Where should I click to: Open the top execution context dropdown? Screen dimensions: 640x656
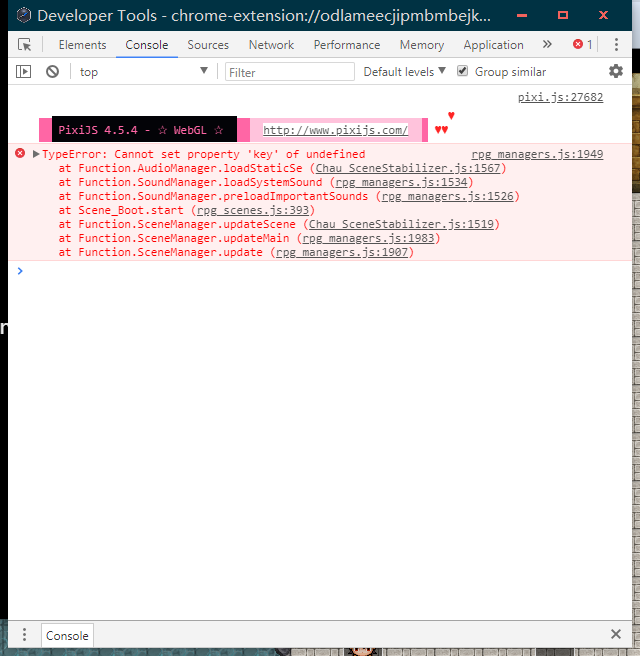(144, 72)
